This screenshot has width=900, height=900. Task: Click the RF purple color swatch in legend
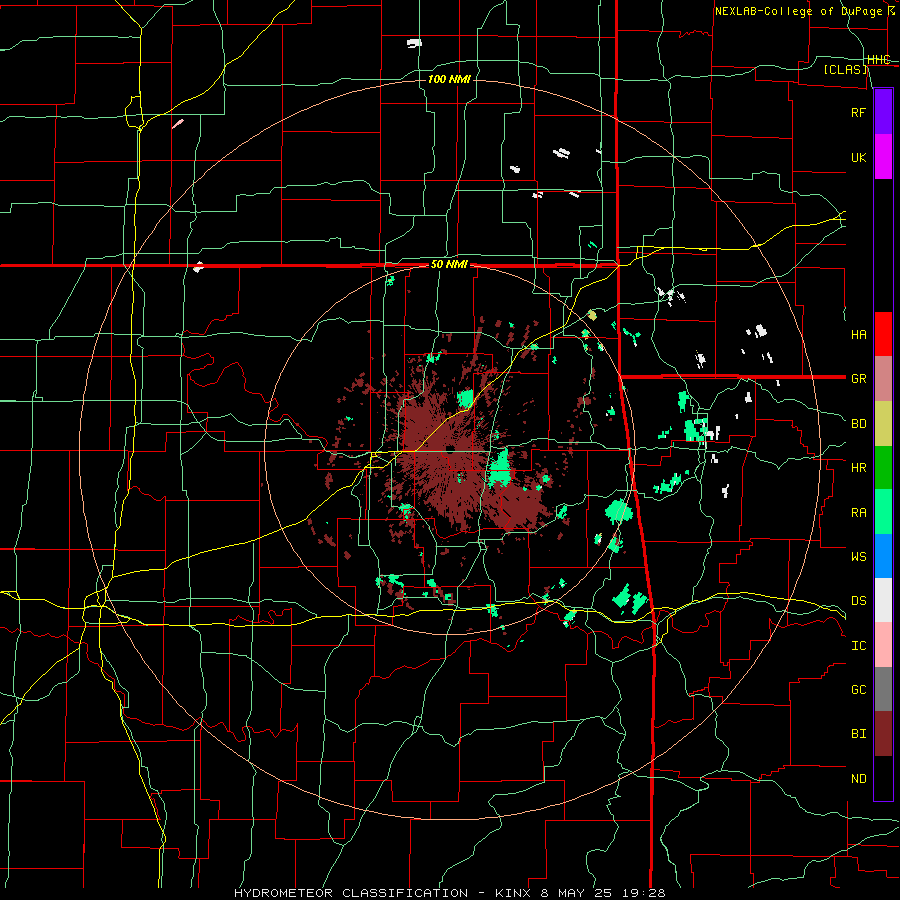pos(883,112)
